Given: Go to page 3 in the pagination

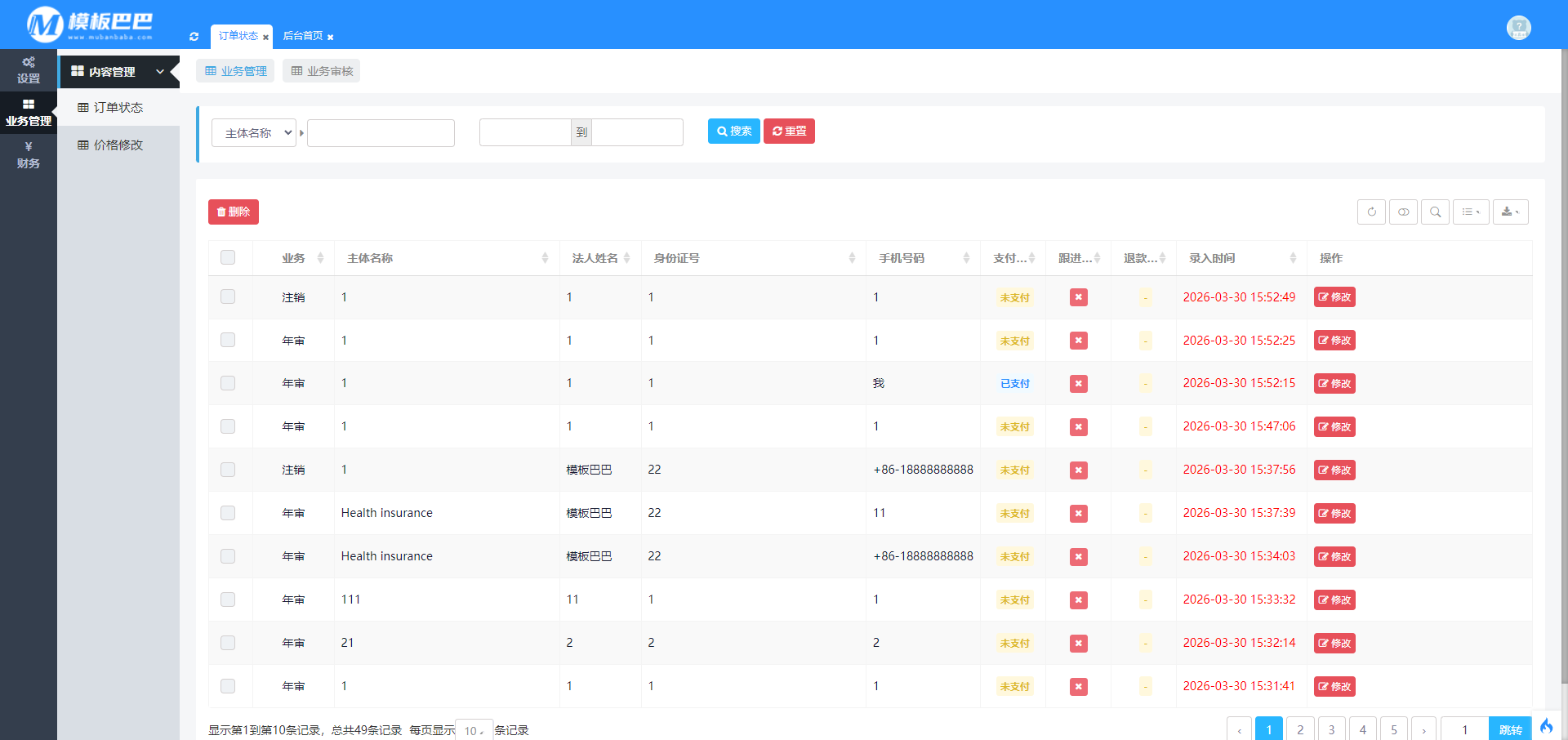Looking at the screenshot, I should point(1331,729).
